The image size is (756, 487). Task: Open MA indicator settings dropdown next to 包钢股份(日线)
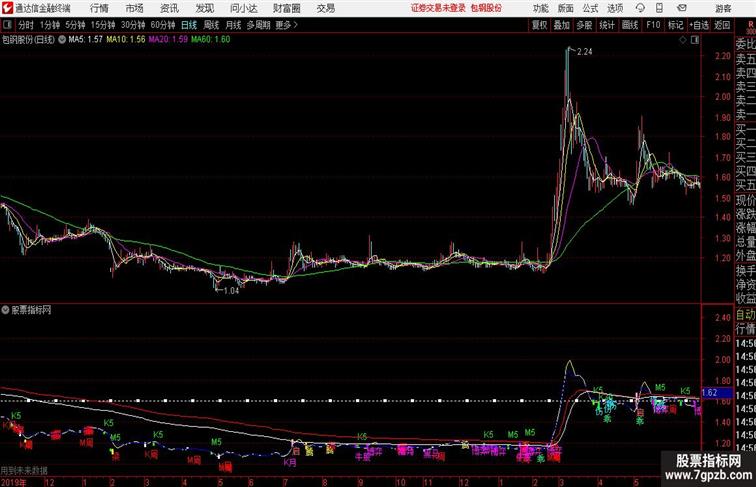[x=62, y=40]
